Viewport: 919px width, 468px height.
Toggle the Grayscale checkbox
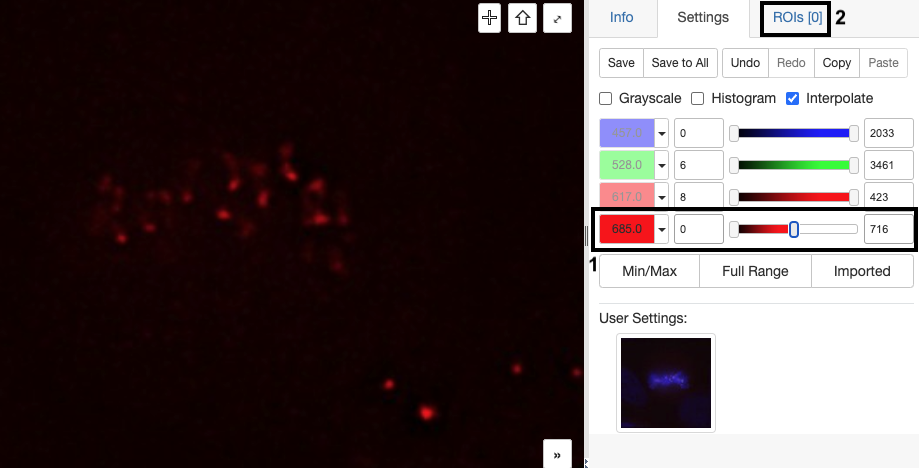coord(605,98)
